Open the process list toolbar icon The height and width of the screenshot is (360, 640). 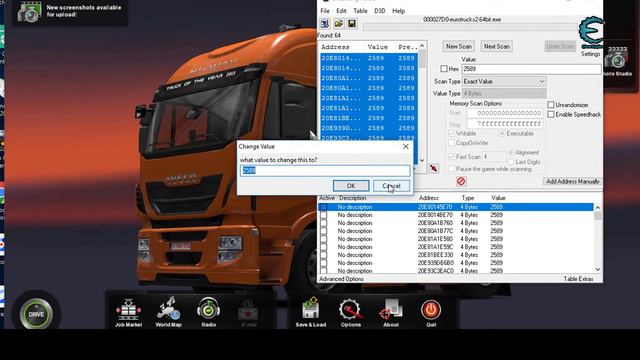[x=325, y=24]
